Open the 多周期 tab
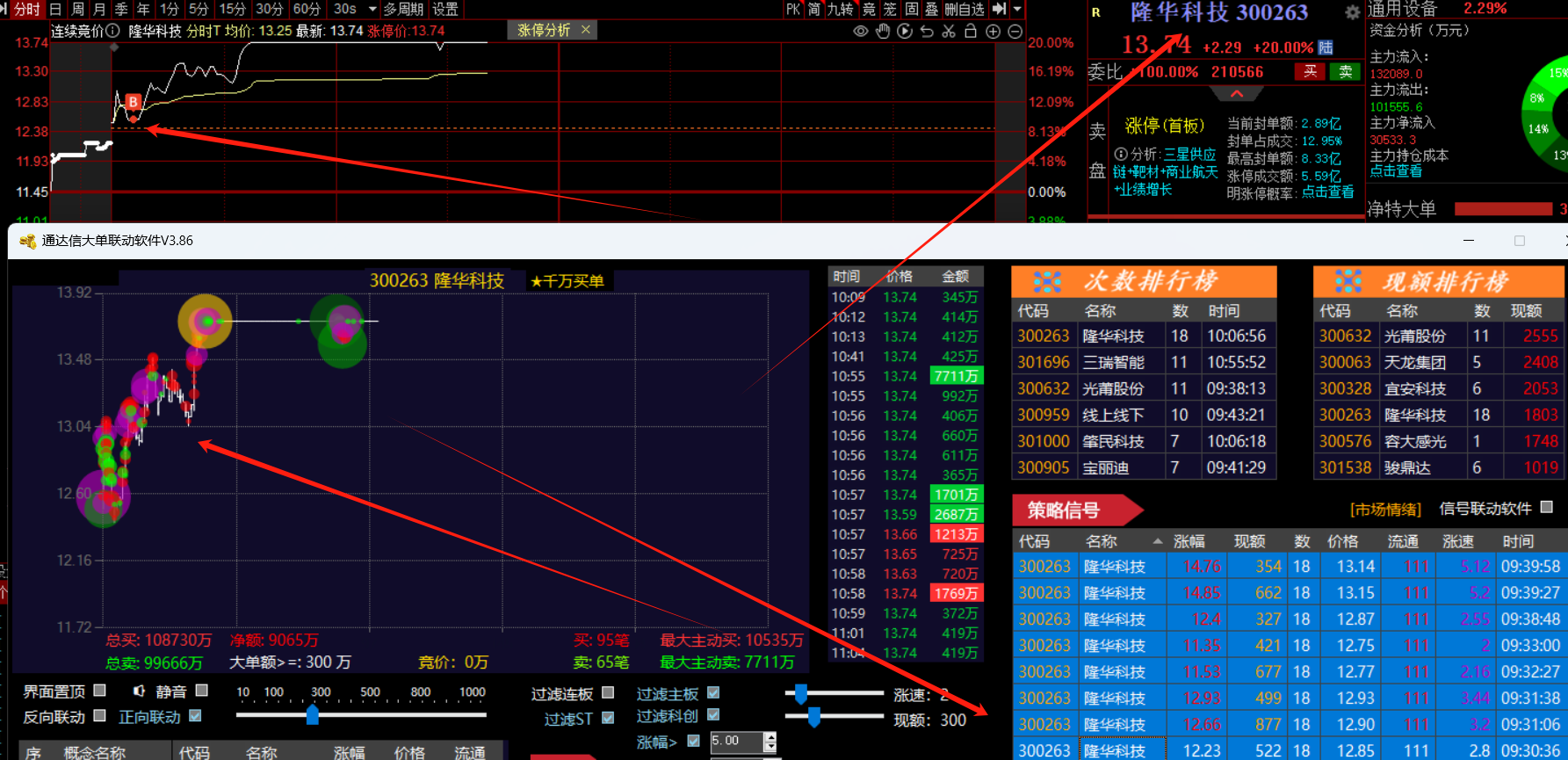 click(403, 9)
